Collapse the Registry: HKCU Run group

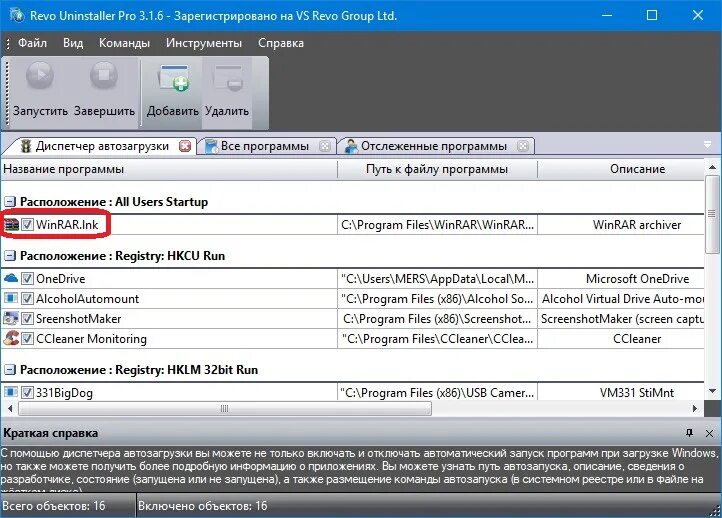(x=10, y=256)
